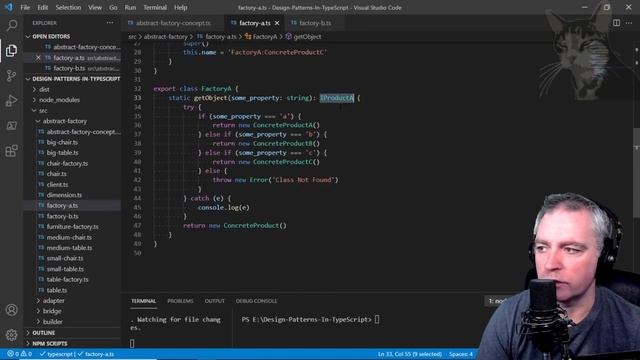Click the highlighted IProductA return type
This screenshot has width=640, height=360.
point(337,98)
